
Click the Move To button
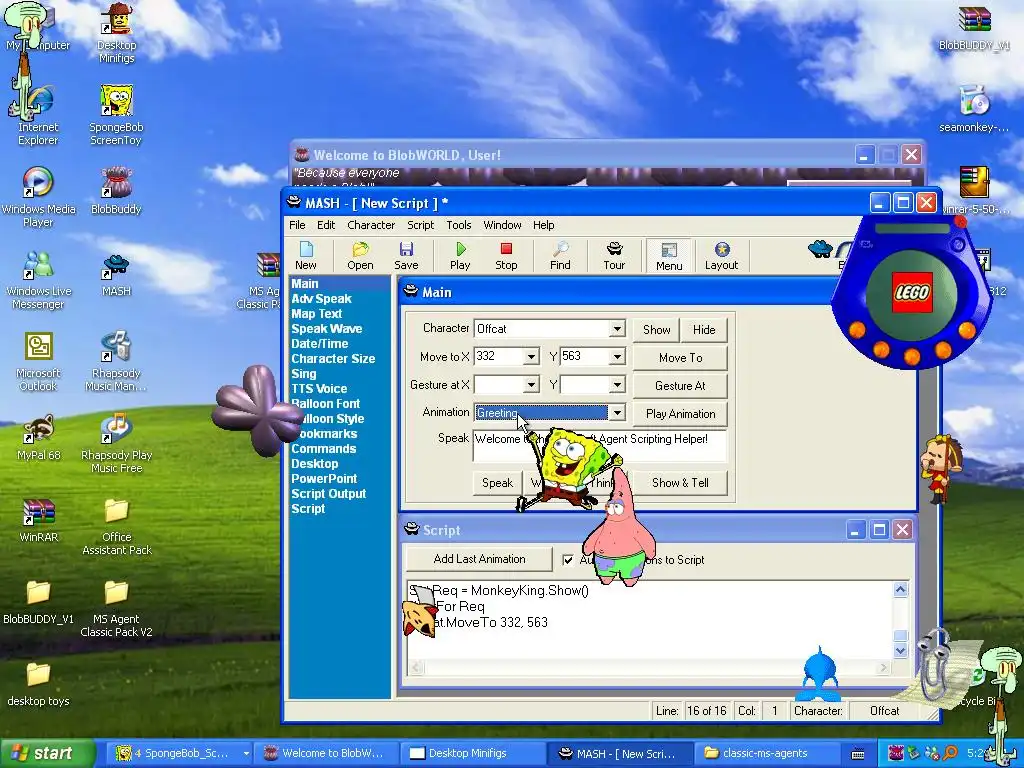(x=680, y=358)
